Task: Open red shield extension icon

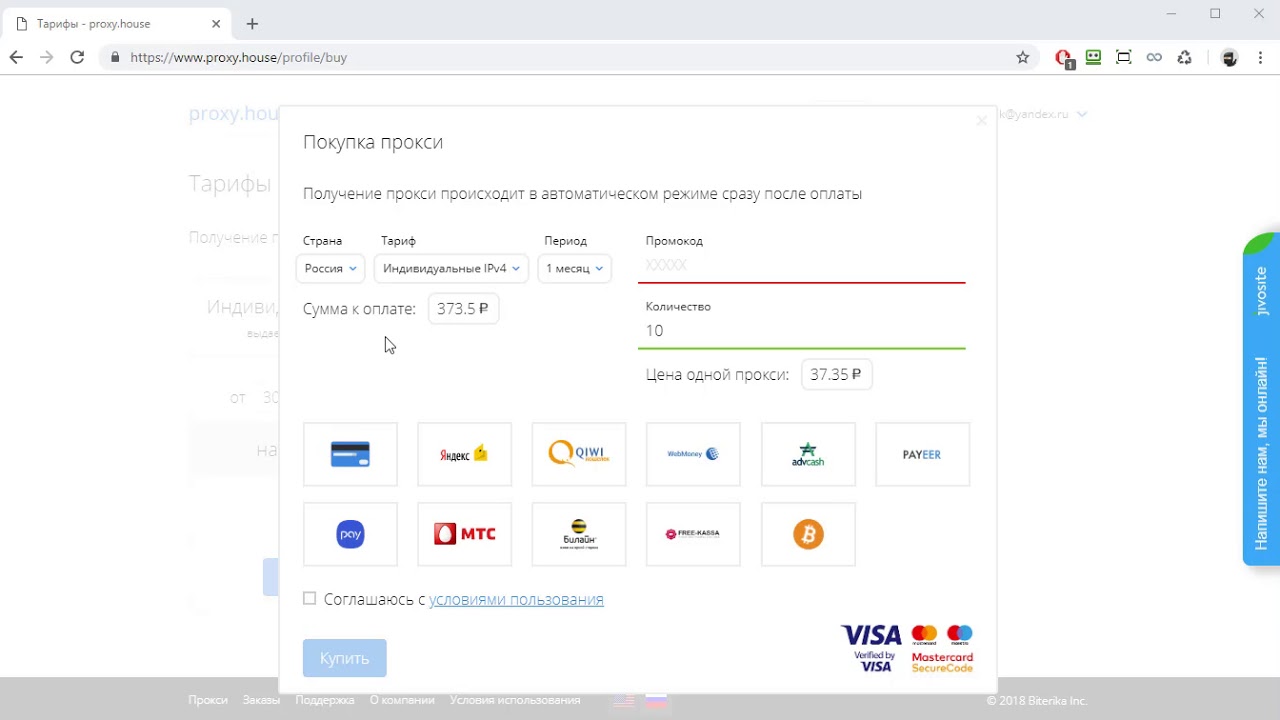Action: (x=1064, y=58)
